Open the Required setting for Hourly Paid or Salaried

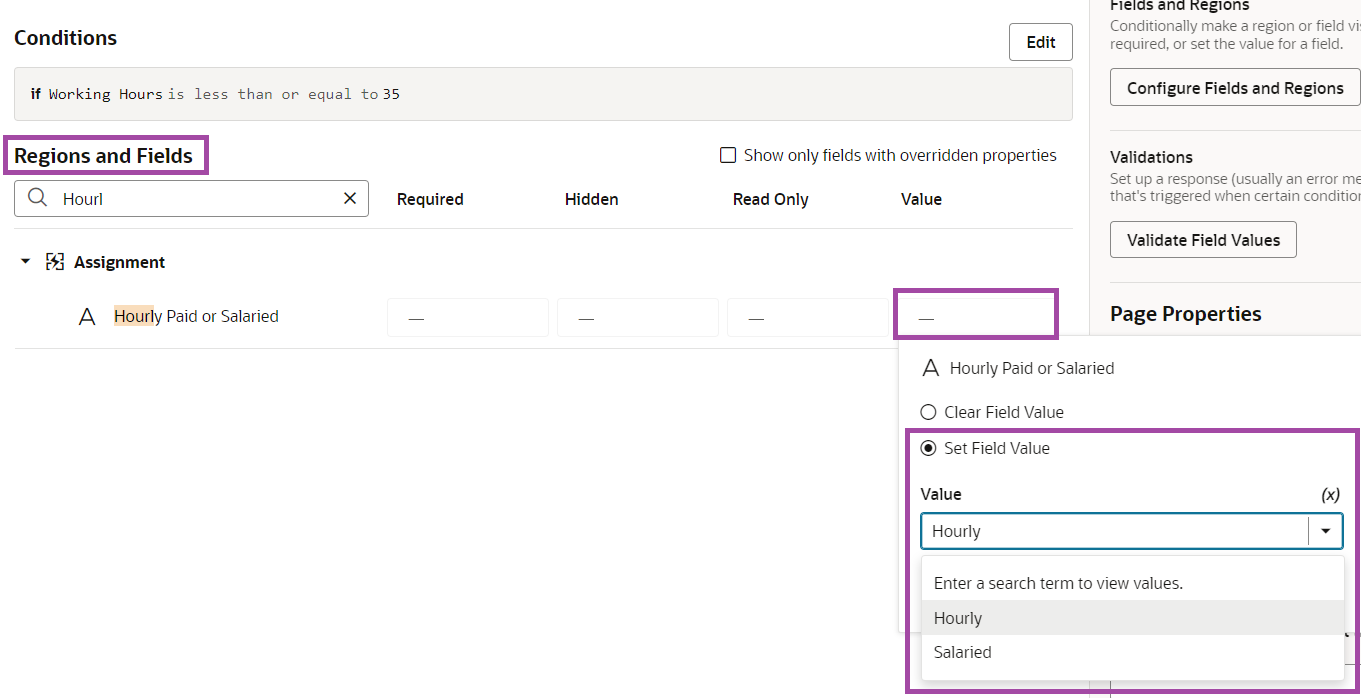tap(467, 318)
